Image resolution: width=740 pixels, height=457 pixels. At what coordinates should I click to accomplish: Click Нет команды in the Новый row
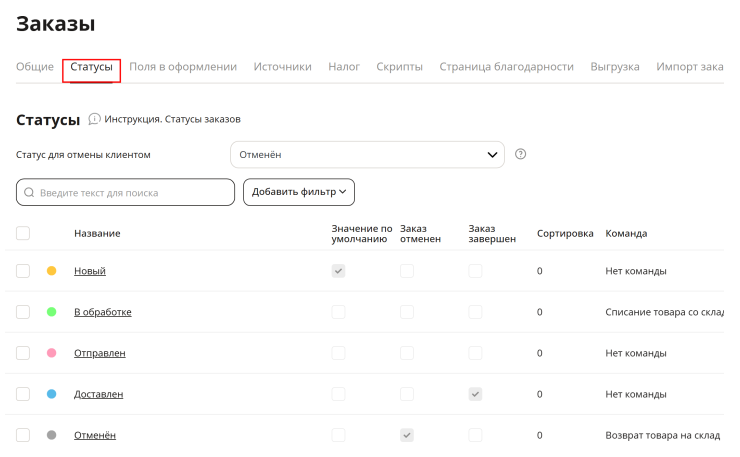636,271
